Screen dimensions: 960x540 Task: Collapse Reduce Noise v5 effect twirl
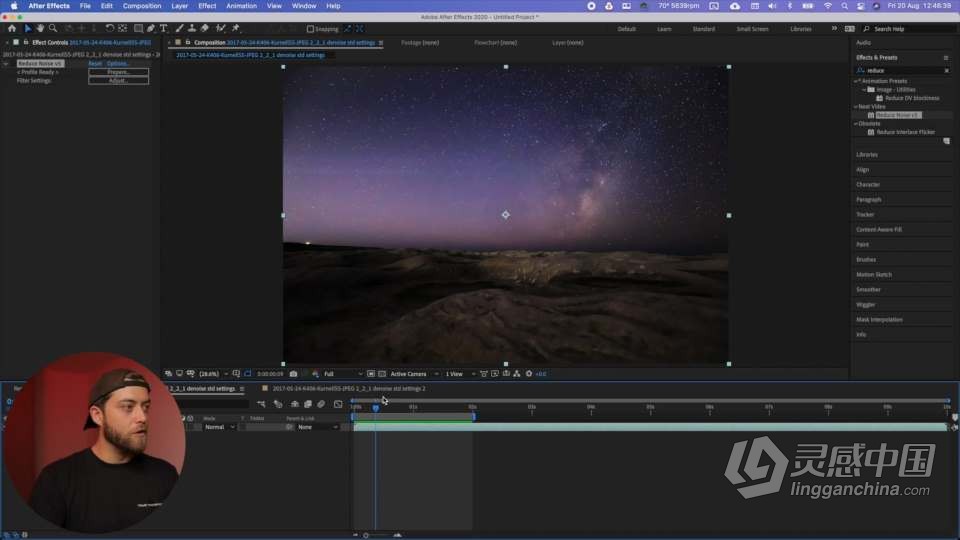(6, 64)
